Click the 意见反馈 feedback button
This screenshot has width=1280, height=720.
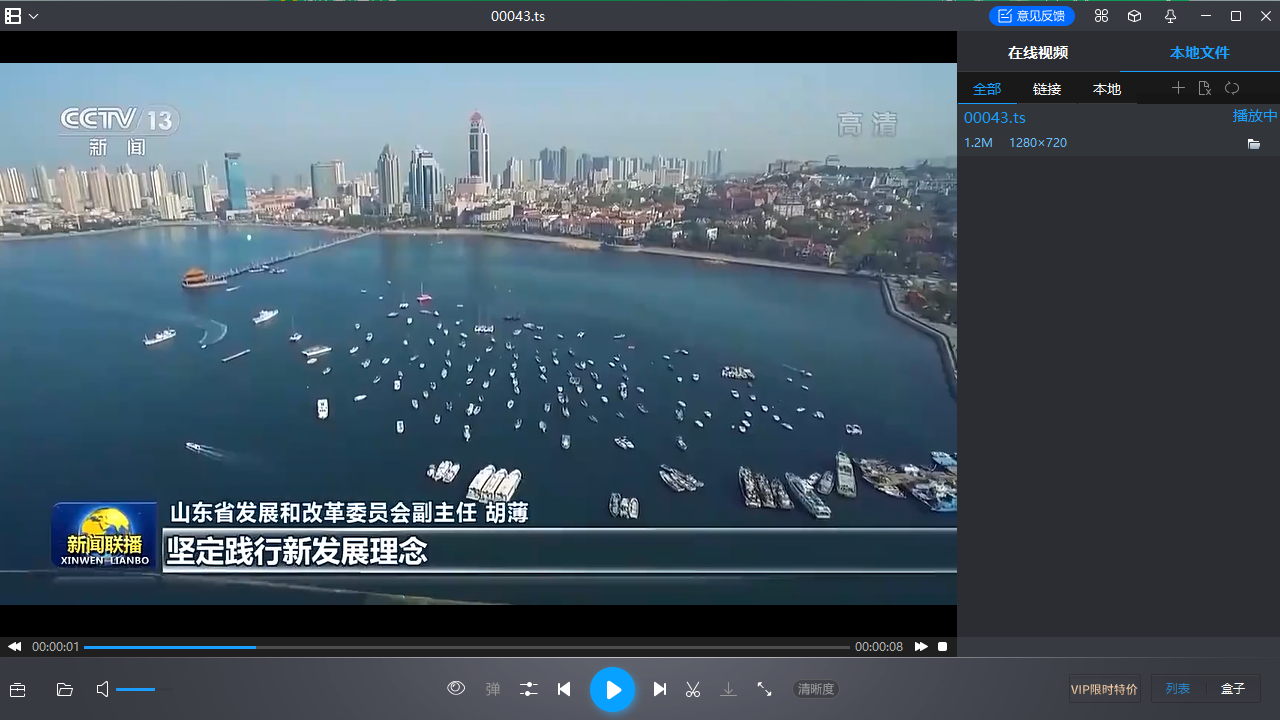(x=1032, y=15)
